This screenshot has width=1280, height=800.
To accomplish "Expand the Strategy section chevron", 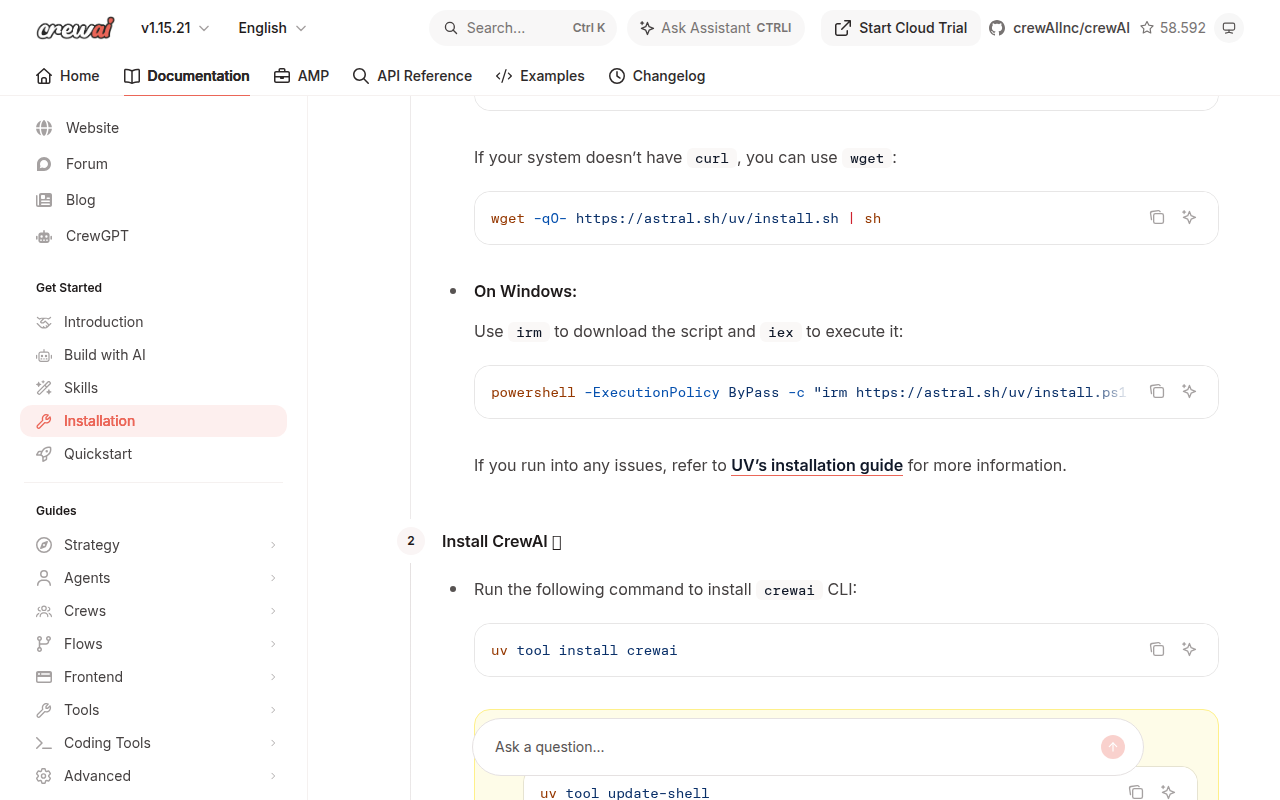I will tap(273, 545).
